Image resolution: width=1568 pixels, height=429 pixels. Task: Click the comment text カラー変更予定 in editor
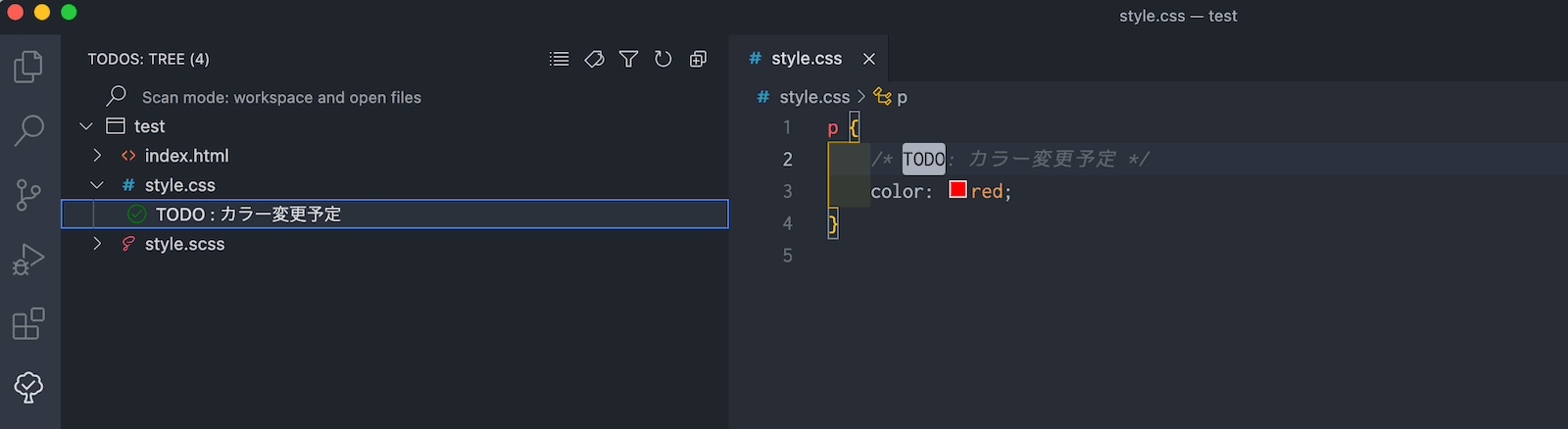pos(1042,159)
